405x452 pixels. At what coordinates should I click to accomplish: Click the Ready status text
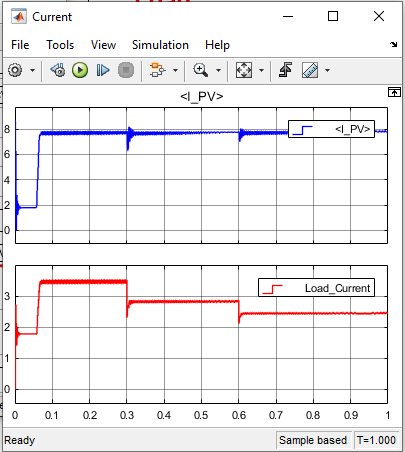point(19,440)
